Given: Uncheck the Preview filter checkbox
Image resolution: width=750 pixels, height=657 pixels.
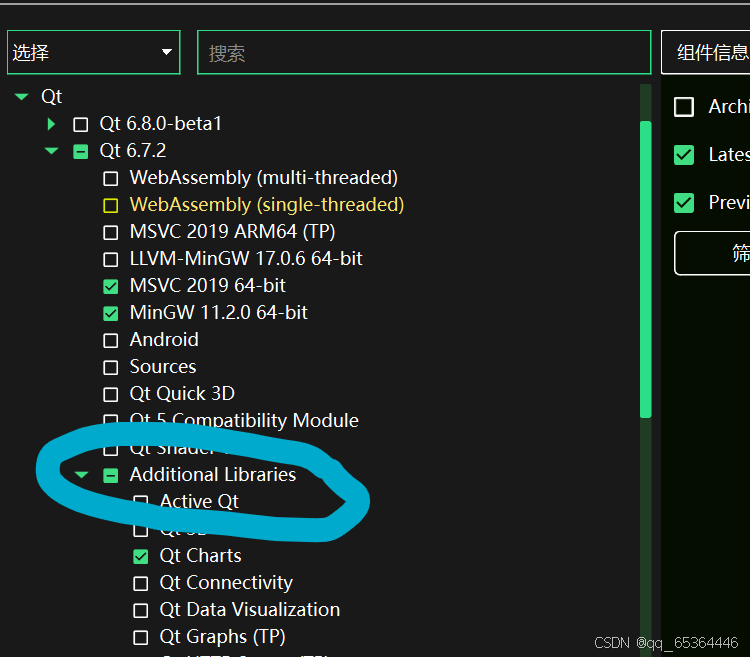Looking at the screenshot, I should (684, 203).
